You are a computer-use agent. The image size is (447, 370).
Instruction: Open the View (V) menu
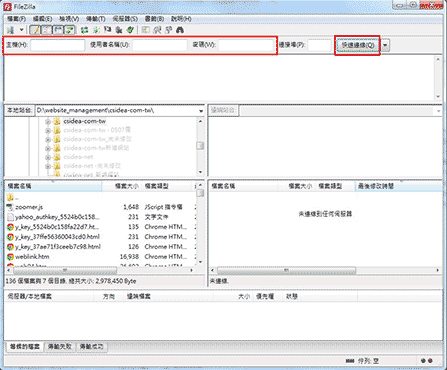coord(69,19)
